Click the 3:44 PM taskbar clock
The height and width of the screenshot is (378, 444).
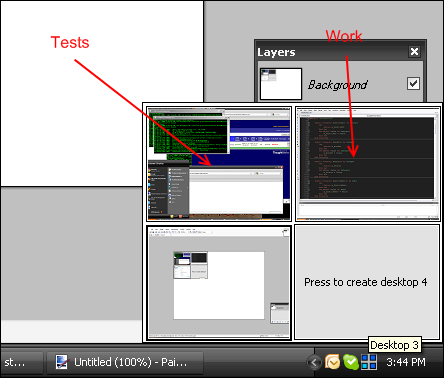coord(406,362)
